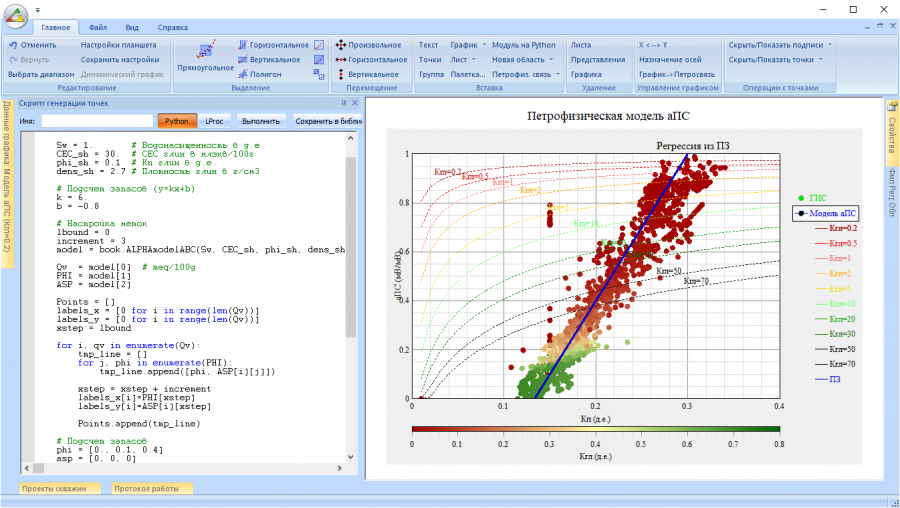
Task: Open the Вид ribbon tab
Action: point(132,28)
